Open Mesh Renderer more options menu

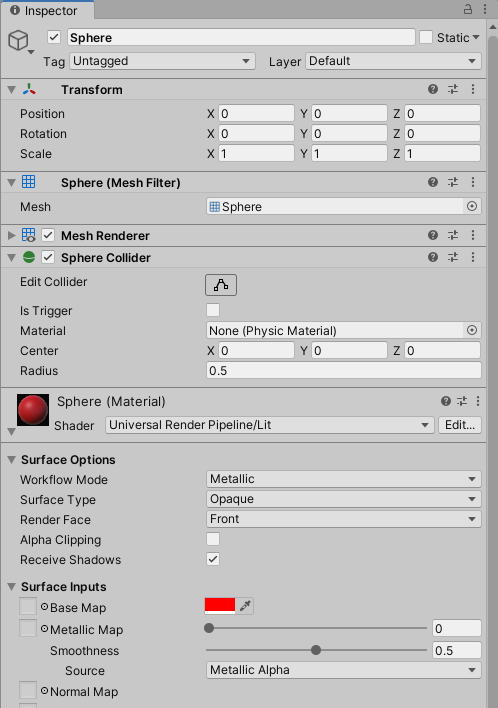(473, 235)
